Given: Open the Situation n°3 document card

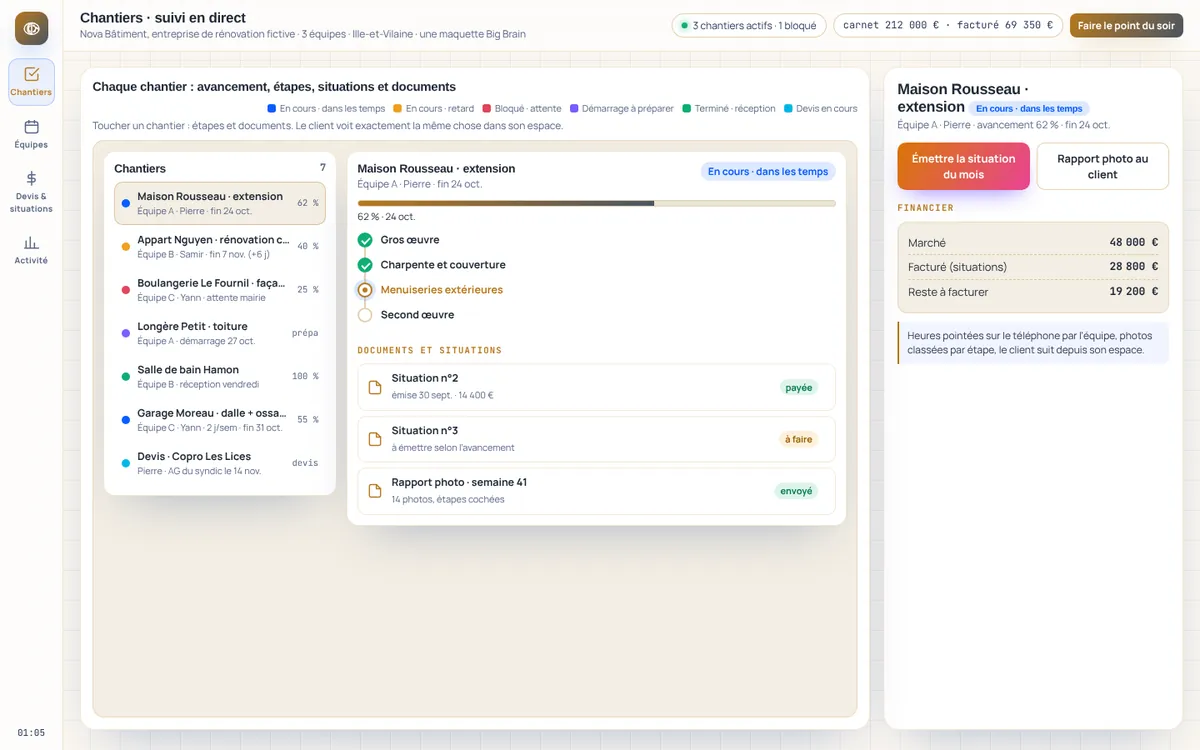Looking at the screenshot, I should pyautogui.click(x=596, y=439).
